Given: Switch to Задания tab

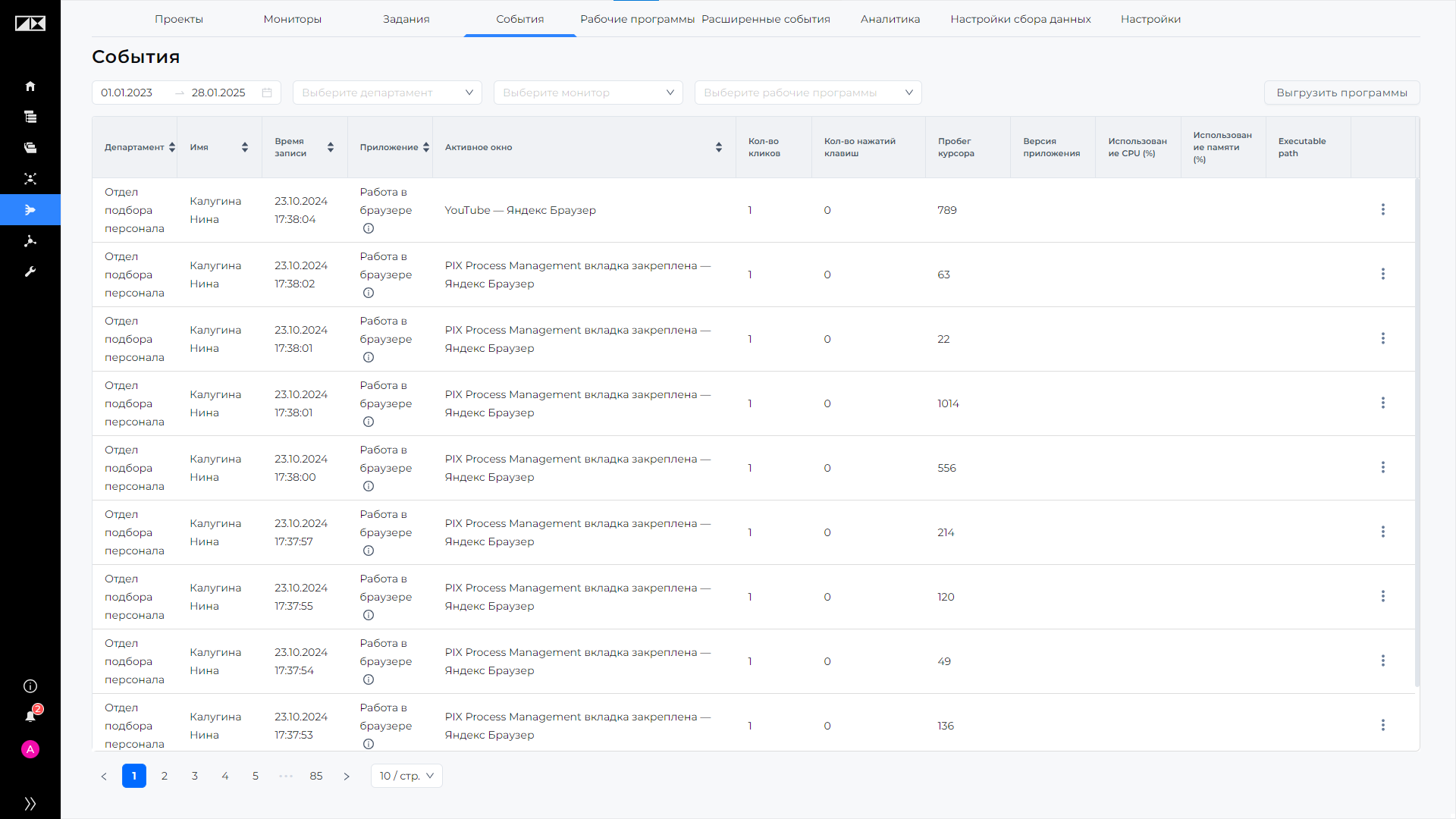Looking at the screenshot, I should (x=406, y=19).
